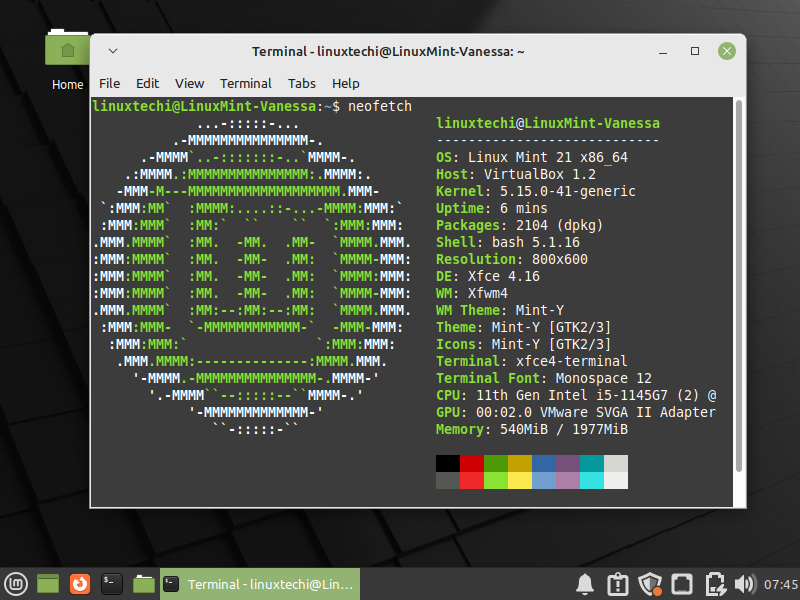Open the update manager shield icon

tap(650, 584)
